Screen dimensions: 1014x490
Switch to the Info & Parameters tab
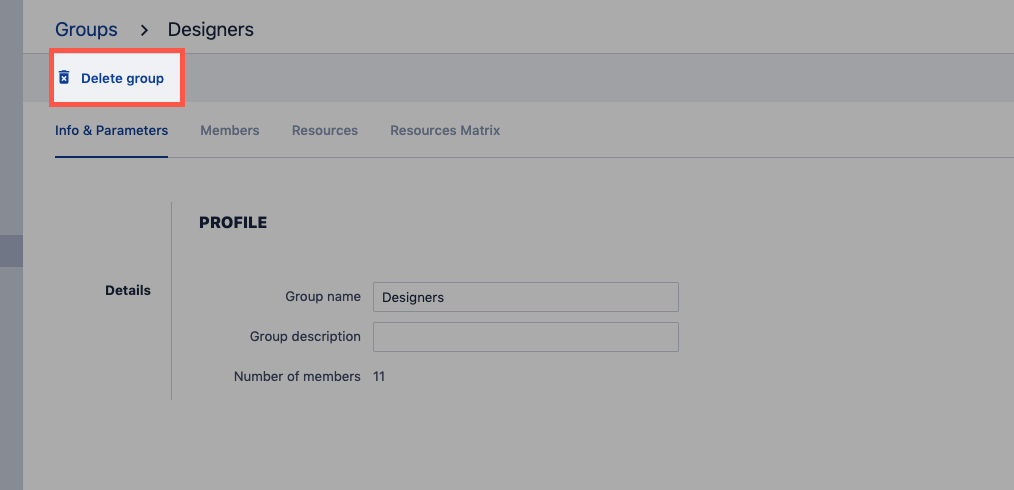[x=111, y=131]
